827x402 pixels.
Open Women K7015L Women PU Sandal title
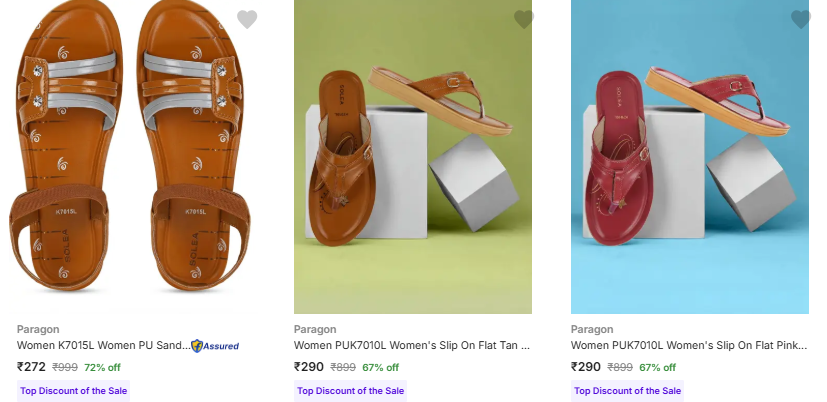[x=102, y=346]
